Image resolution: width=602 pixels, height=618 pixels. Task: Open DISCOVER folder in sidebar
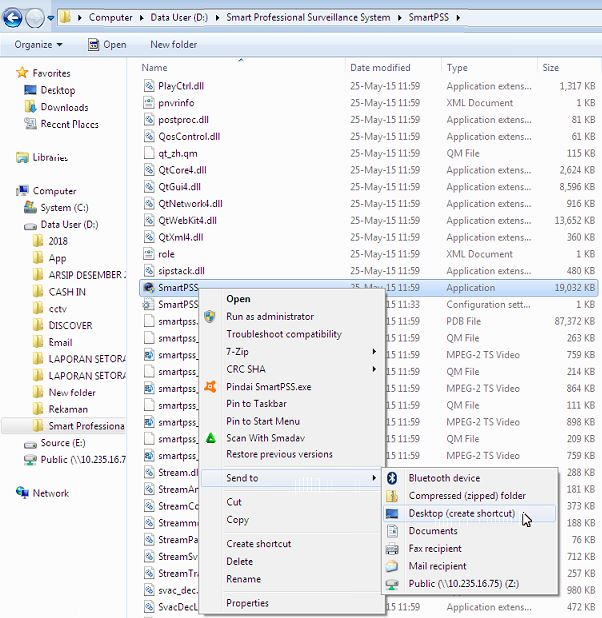(70, 326)
